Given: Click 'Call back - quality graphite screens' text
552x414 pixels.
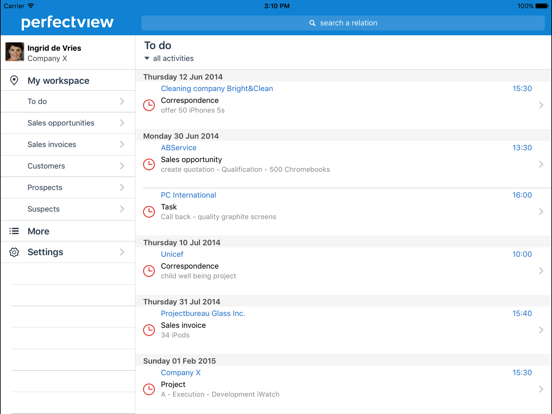Looking at the screenshot, I should click(218, 217).
